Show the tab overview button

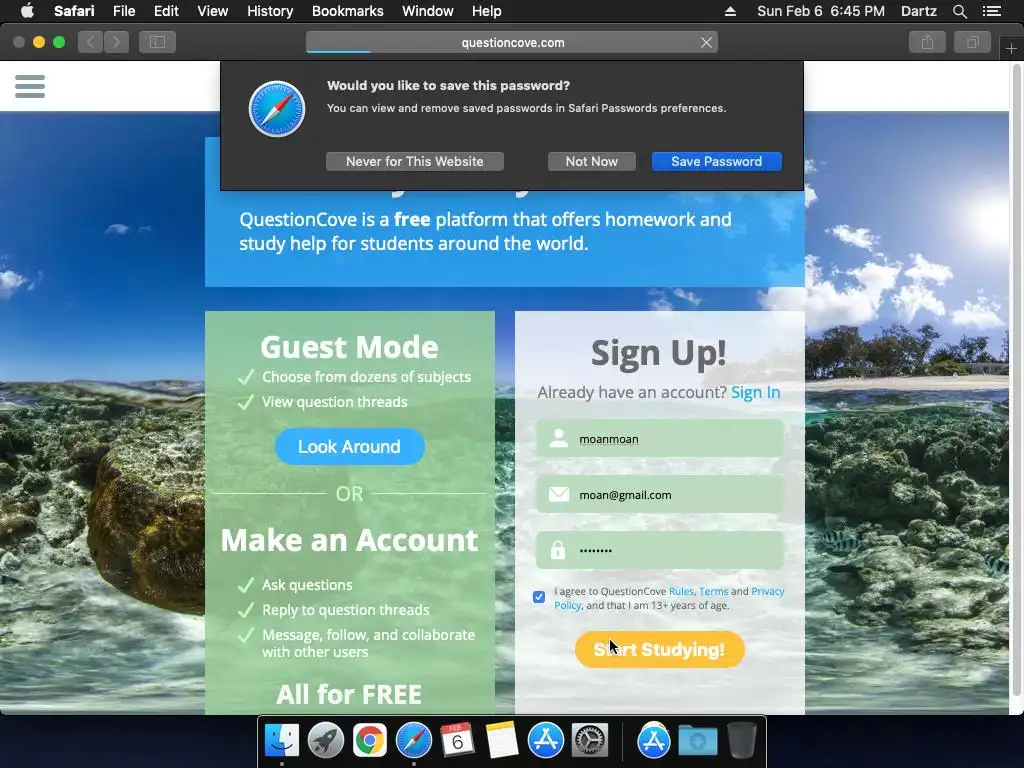point(972,42)
